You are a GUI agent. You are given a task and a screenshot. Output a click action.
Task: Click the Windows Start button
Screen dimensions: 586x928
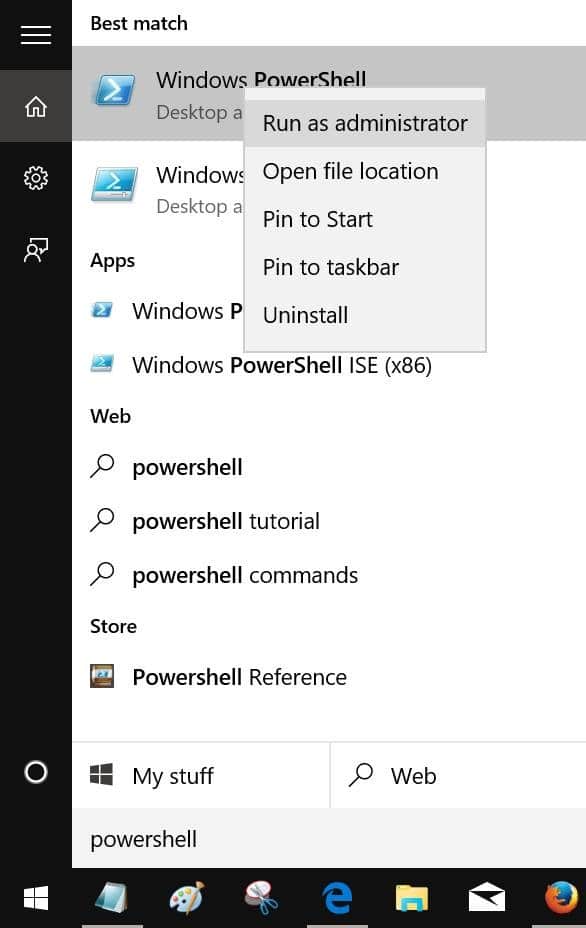coord(36,898)
